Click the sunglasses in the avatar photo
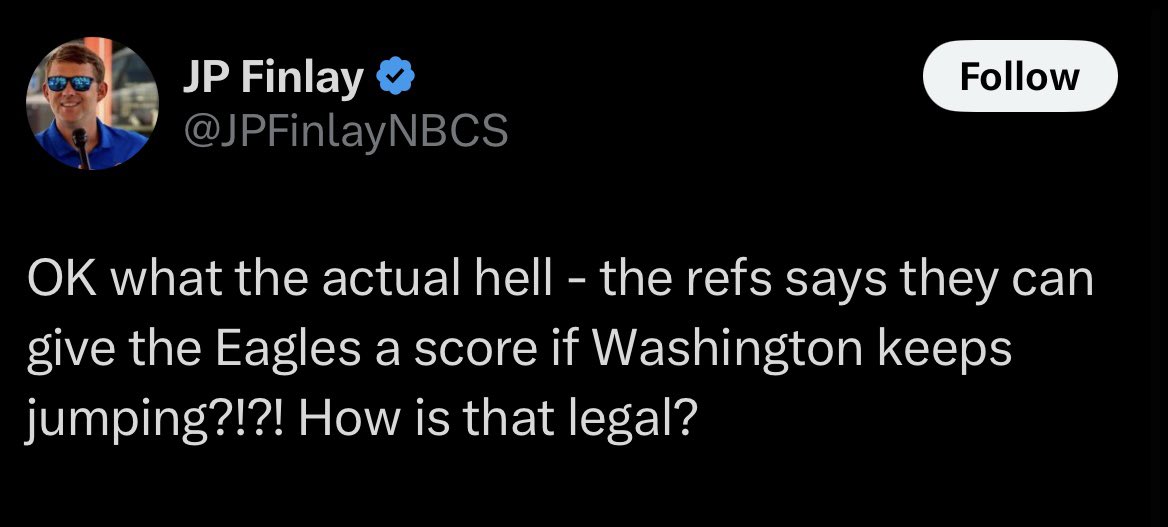 click(71, 82)
